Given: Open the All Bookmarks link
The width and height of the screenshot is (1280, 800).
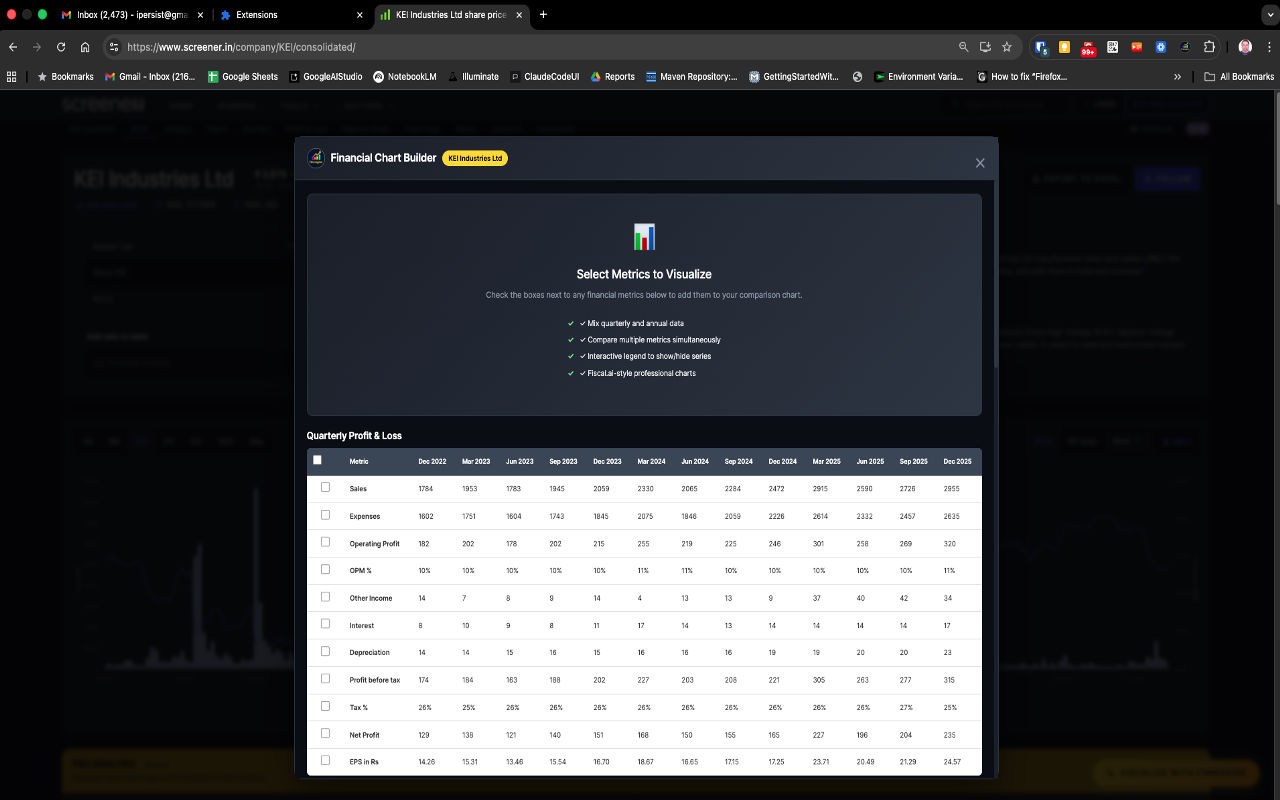Looking at the screenshot, I should pyautogui.click(x=1240, y=76).
